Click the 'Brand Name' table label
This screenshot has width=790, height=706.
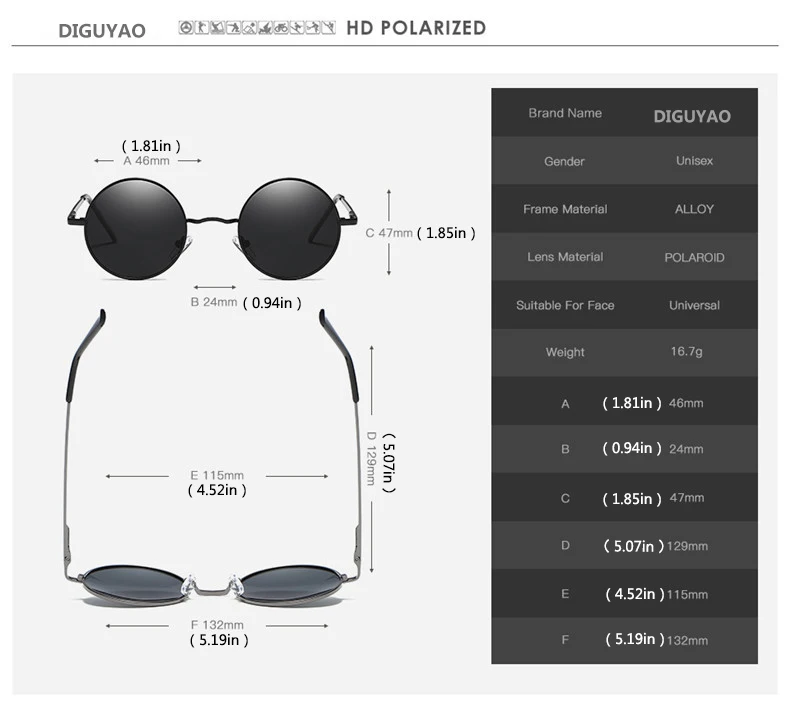[565, 113]
